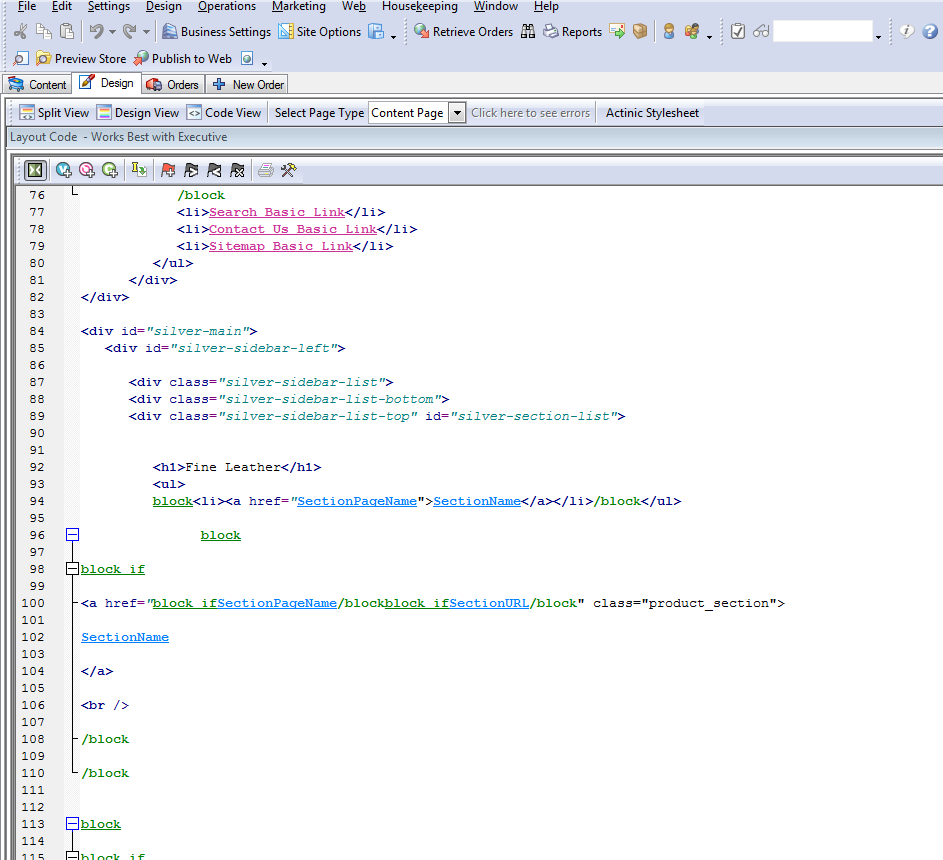Open the Select Page Type dropdown

coord(457,113)
